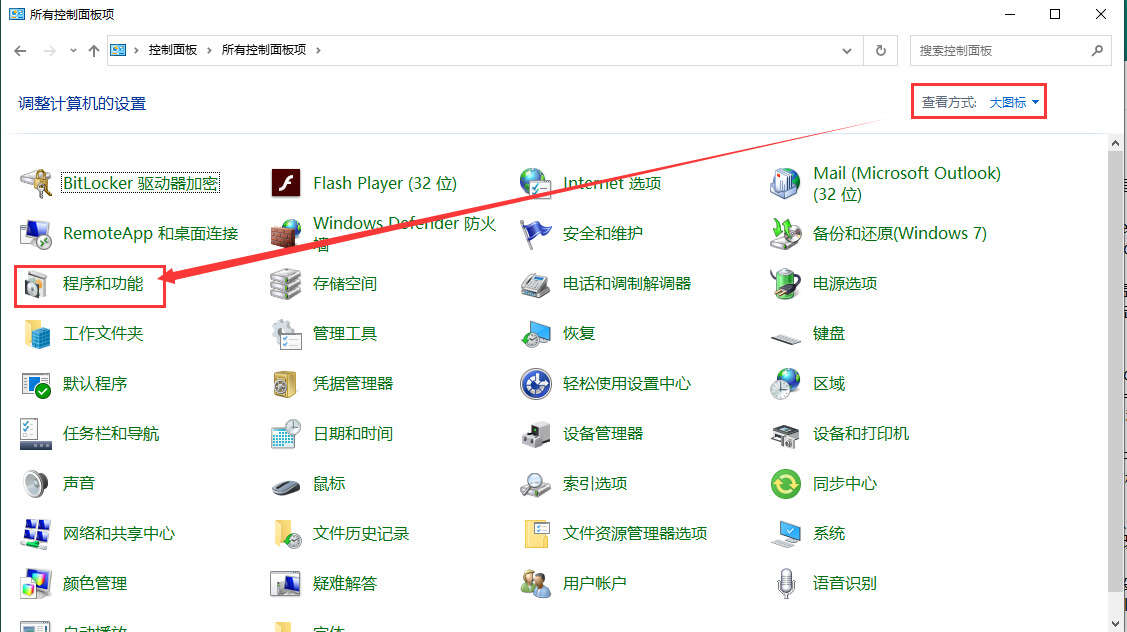Click the 声音 speaker icon
Viewport: 1127px width, 632px height.
pyautogui.click(x=36, y=484)
